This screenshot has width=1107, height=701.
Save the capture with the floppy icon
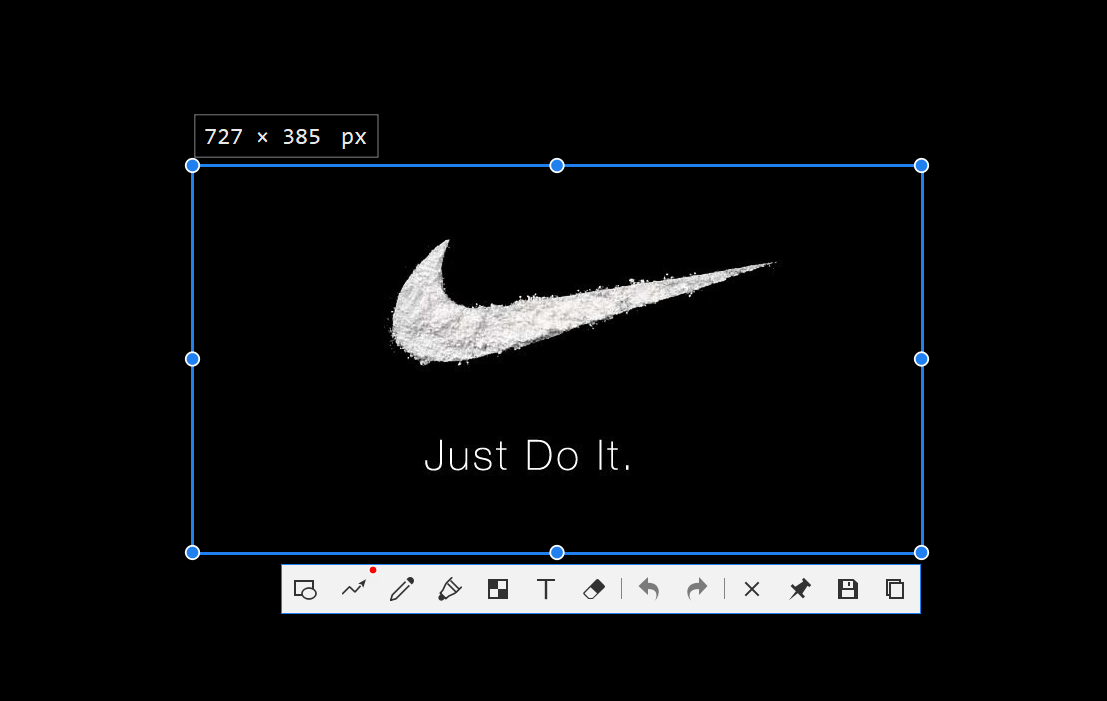(x=848, y=589)
